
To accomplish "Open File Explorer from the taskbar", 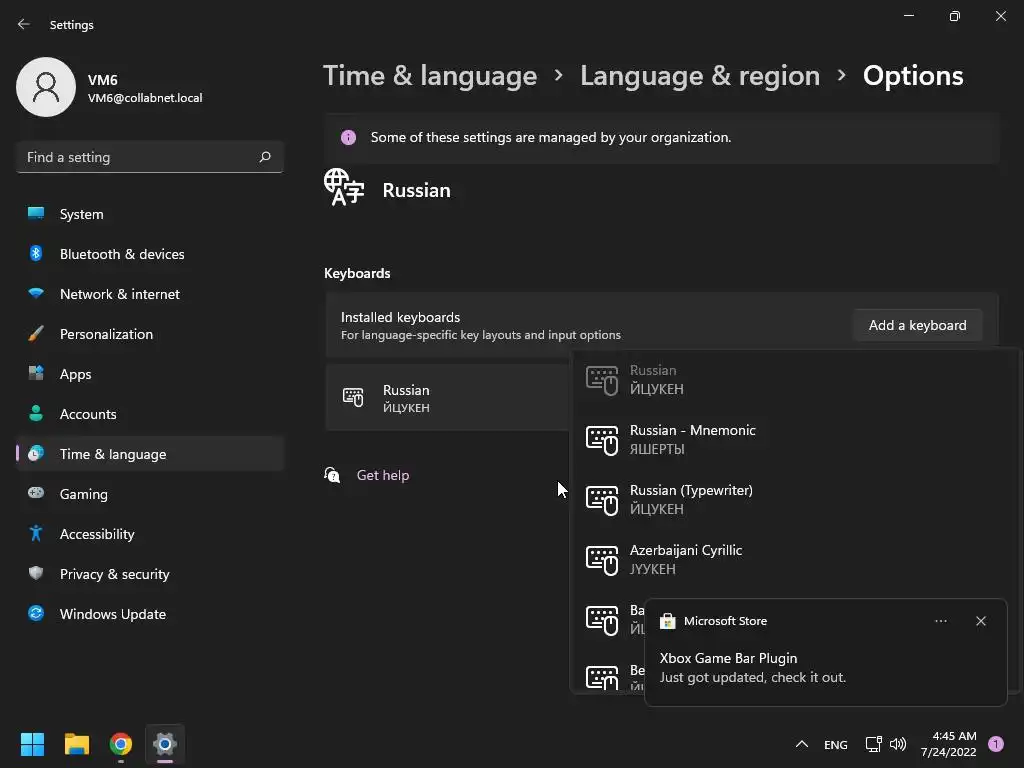I will coord(77,744).
